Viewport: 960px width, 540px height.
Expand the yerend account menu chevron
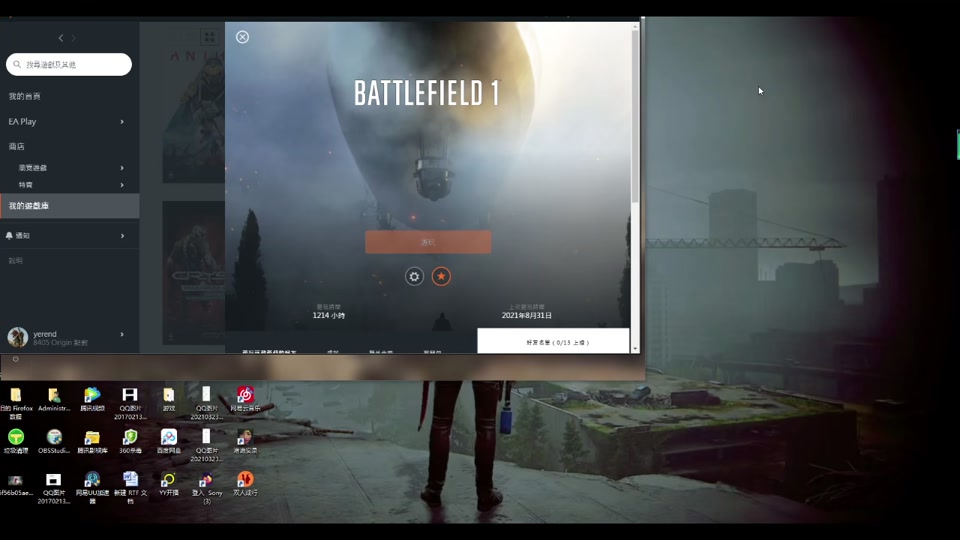[122, 334]
